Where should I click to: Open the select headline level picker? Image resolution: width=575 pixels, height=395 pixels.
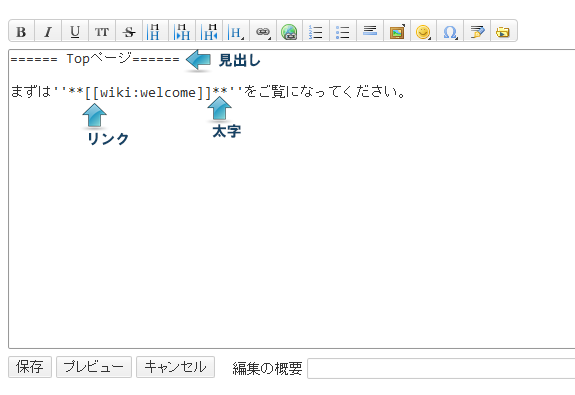click(x=236, y=32)
